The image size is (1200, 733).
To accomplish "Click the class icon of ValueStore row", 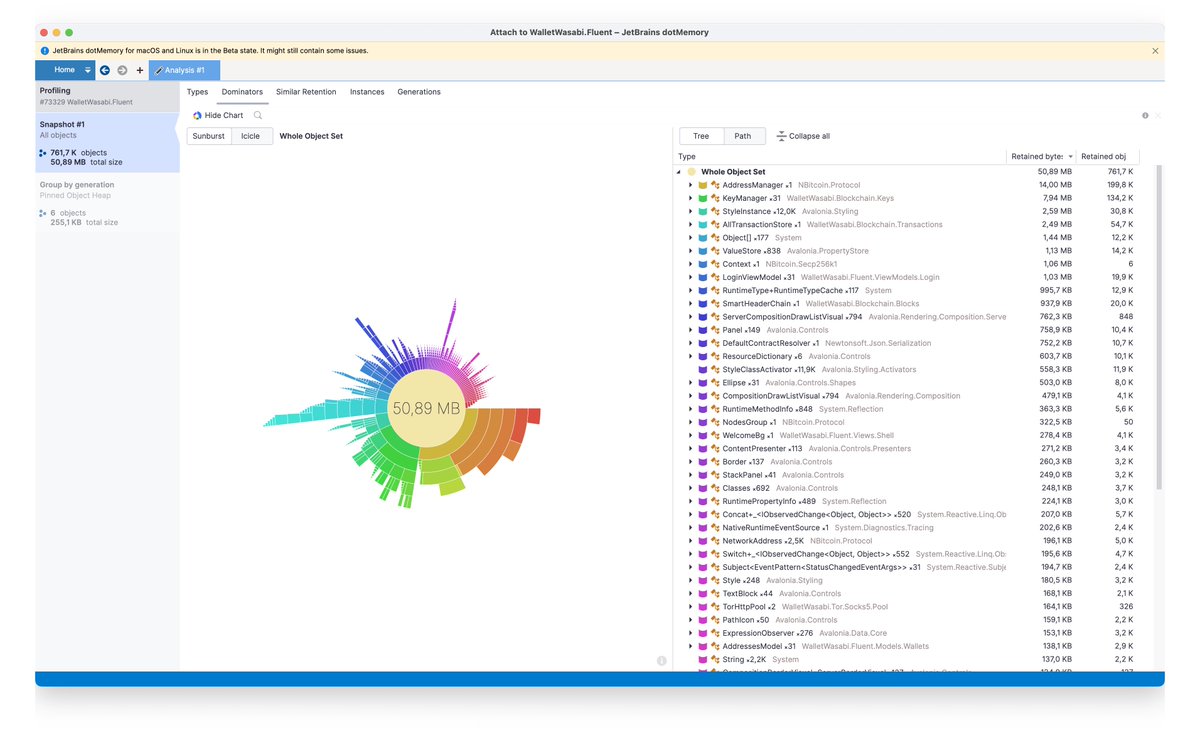I will (716, 251).
